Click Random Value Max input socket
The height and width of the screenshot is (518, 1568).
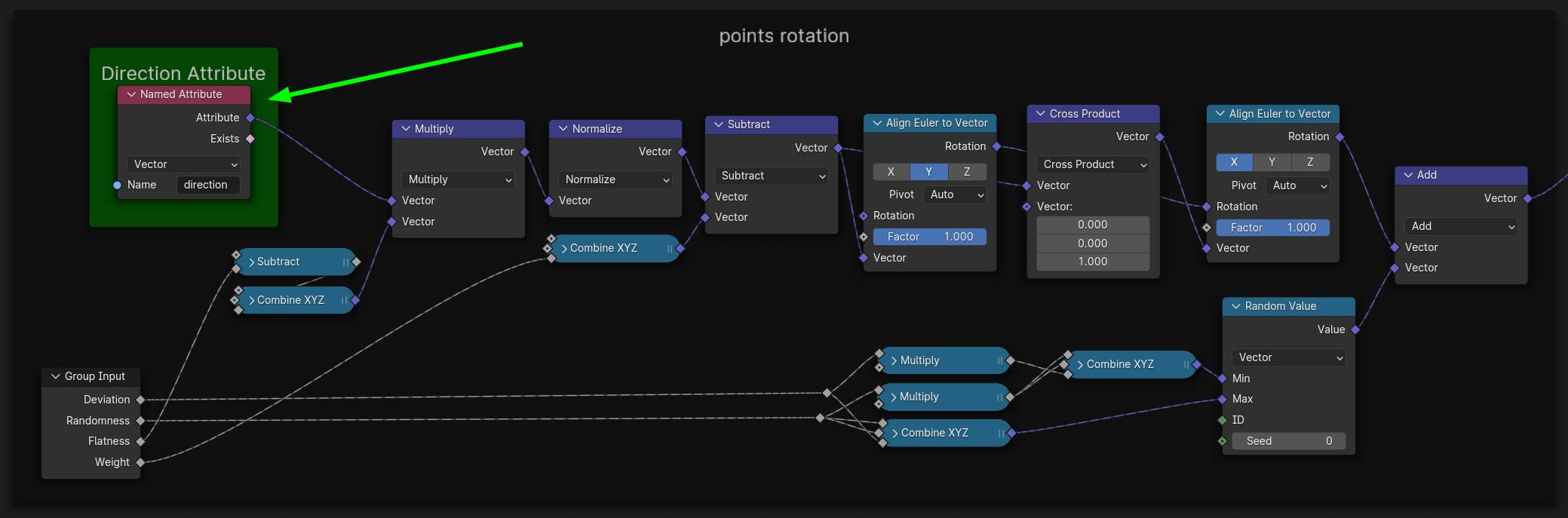(x=1222, y=399)
